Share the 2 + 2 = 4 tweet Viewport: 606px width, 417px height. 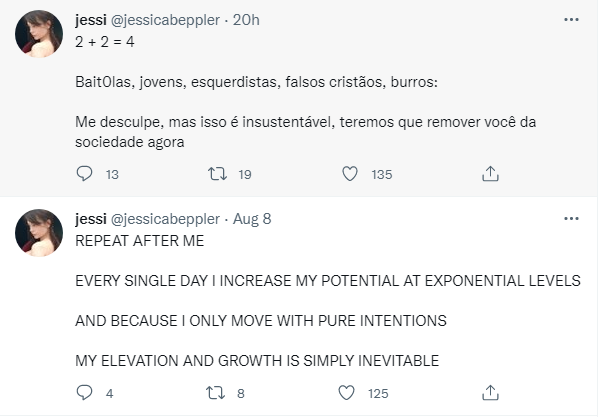490,174
